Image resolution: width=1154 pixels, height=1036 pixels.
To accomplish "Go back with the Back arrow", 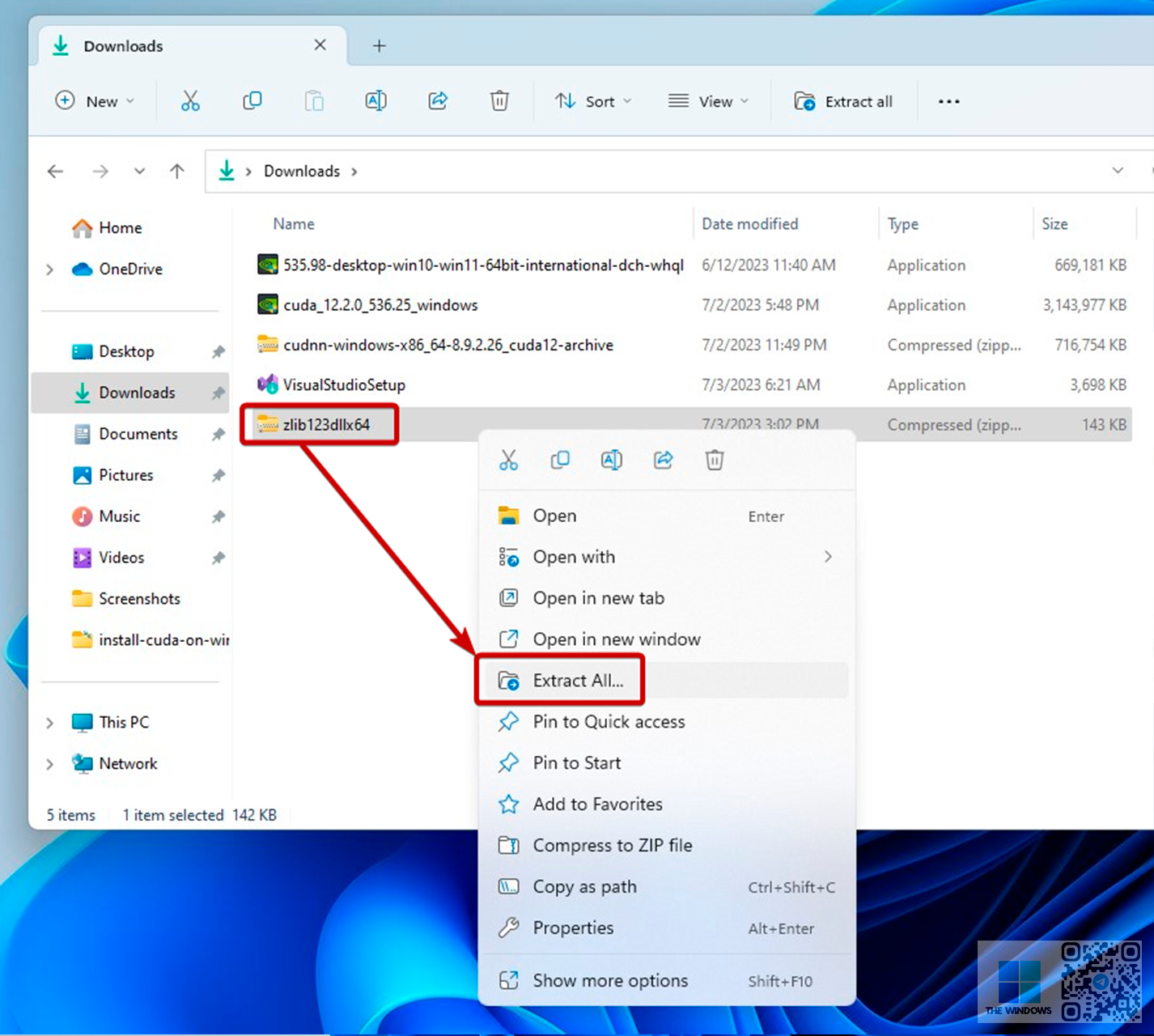I will click(x=55, y=171).
